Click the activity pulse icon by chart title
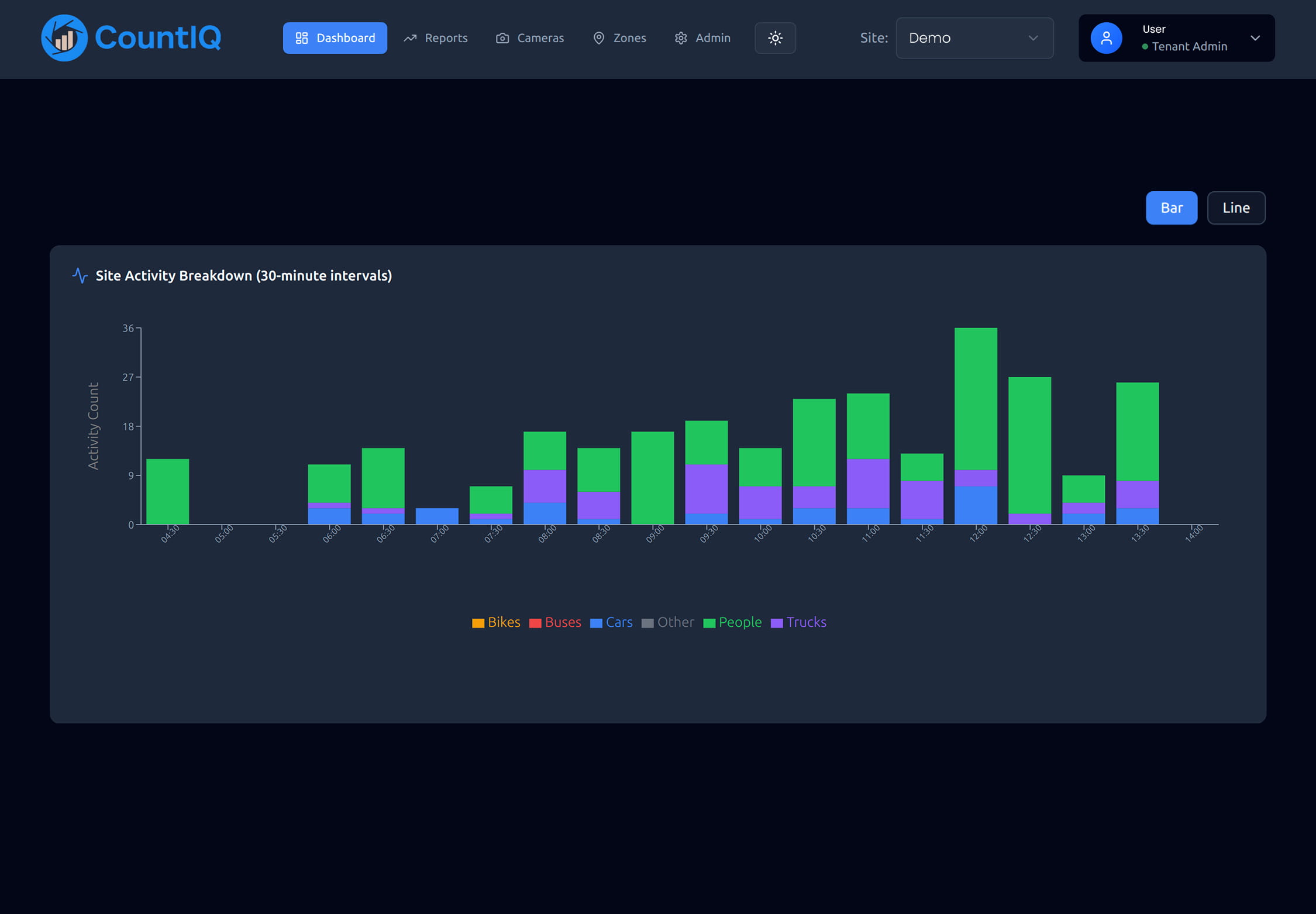This screenshot has height=914, width=1316. coord(80,275)
